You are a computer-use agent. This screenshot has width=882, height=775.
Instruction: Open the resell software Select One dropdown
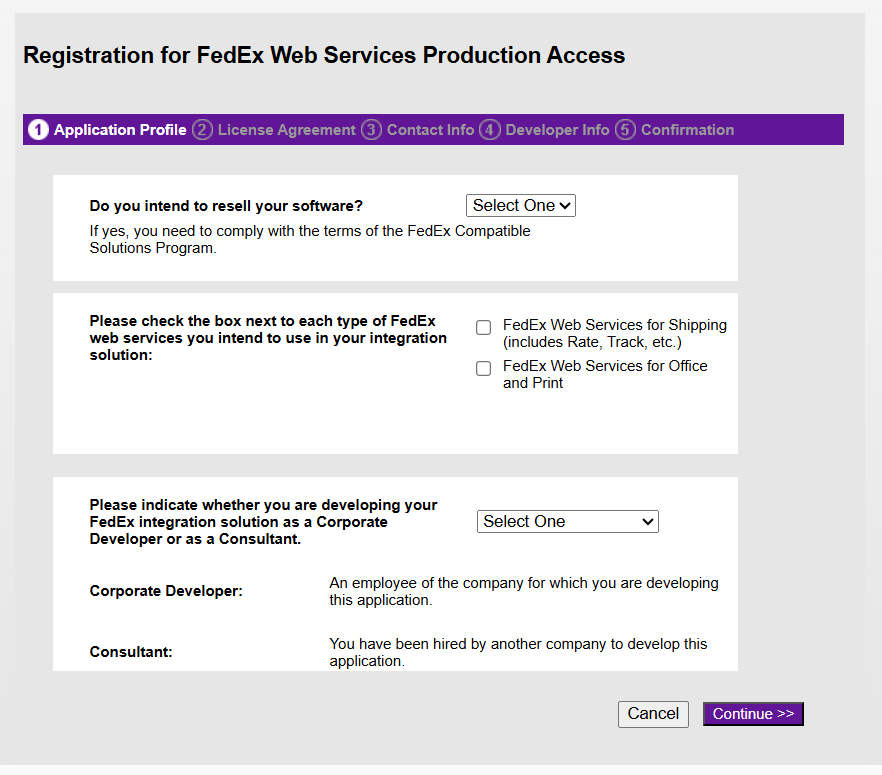521,206
